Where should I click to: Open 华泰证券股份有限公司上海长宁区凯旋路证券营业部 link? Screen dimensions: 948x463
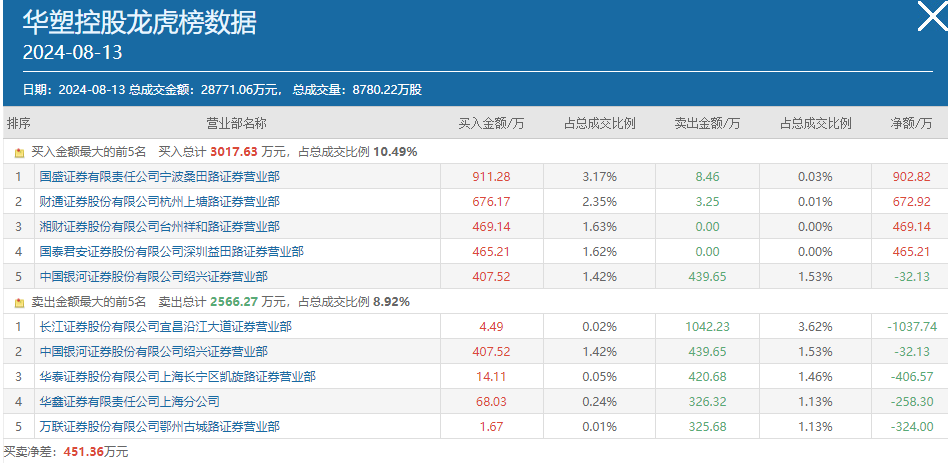tap(177, 377)
